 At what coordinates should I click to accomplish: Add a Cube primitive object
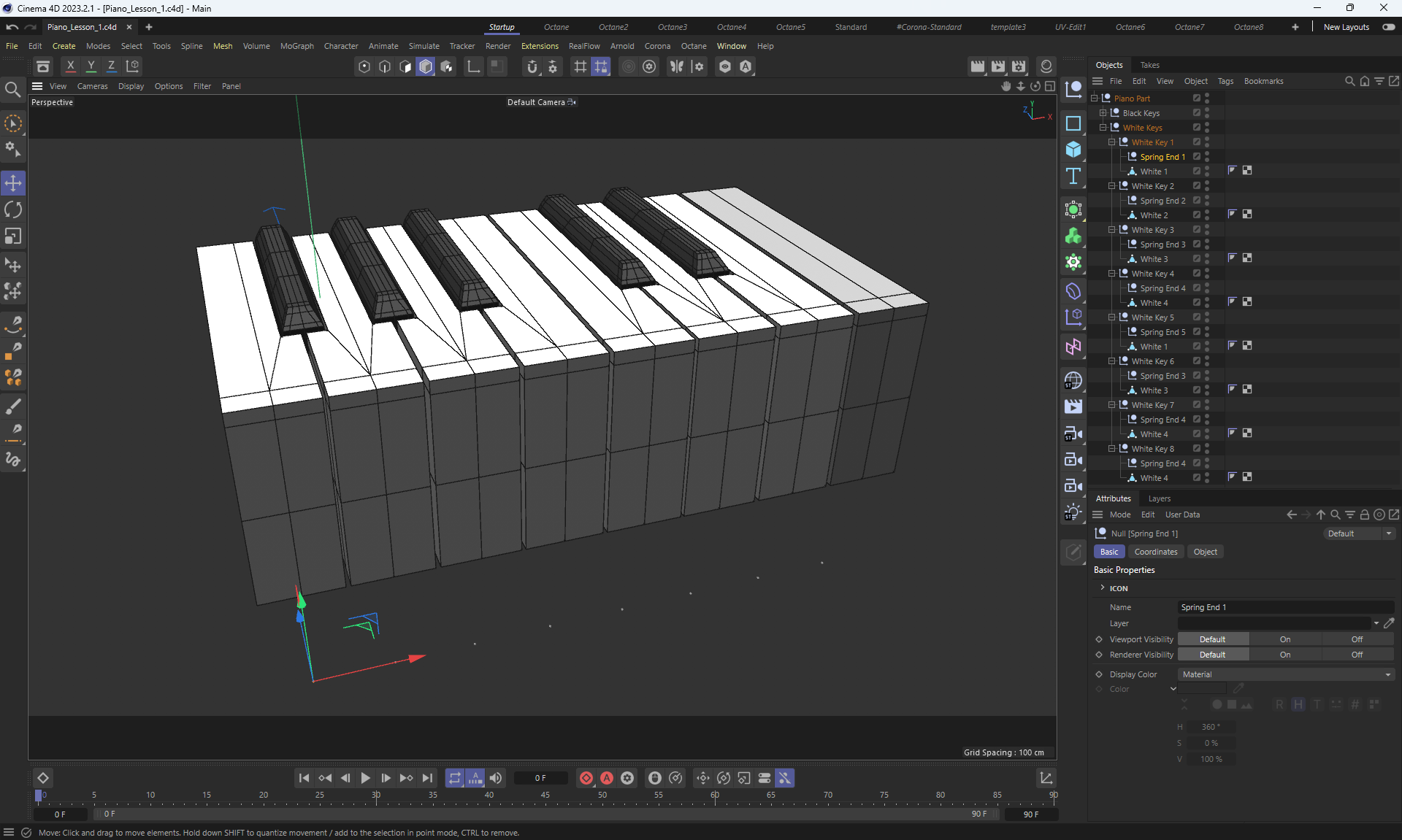tap(1073, 150)
